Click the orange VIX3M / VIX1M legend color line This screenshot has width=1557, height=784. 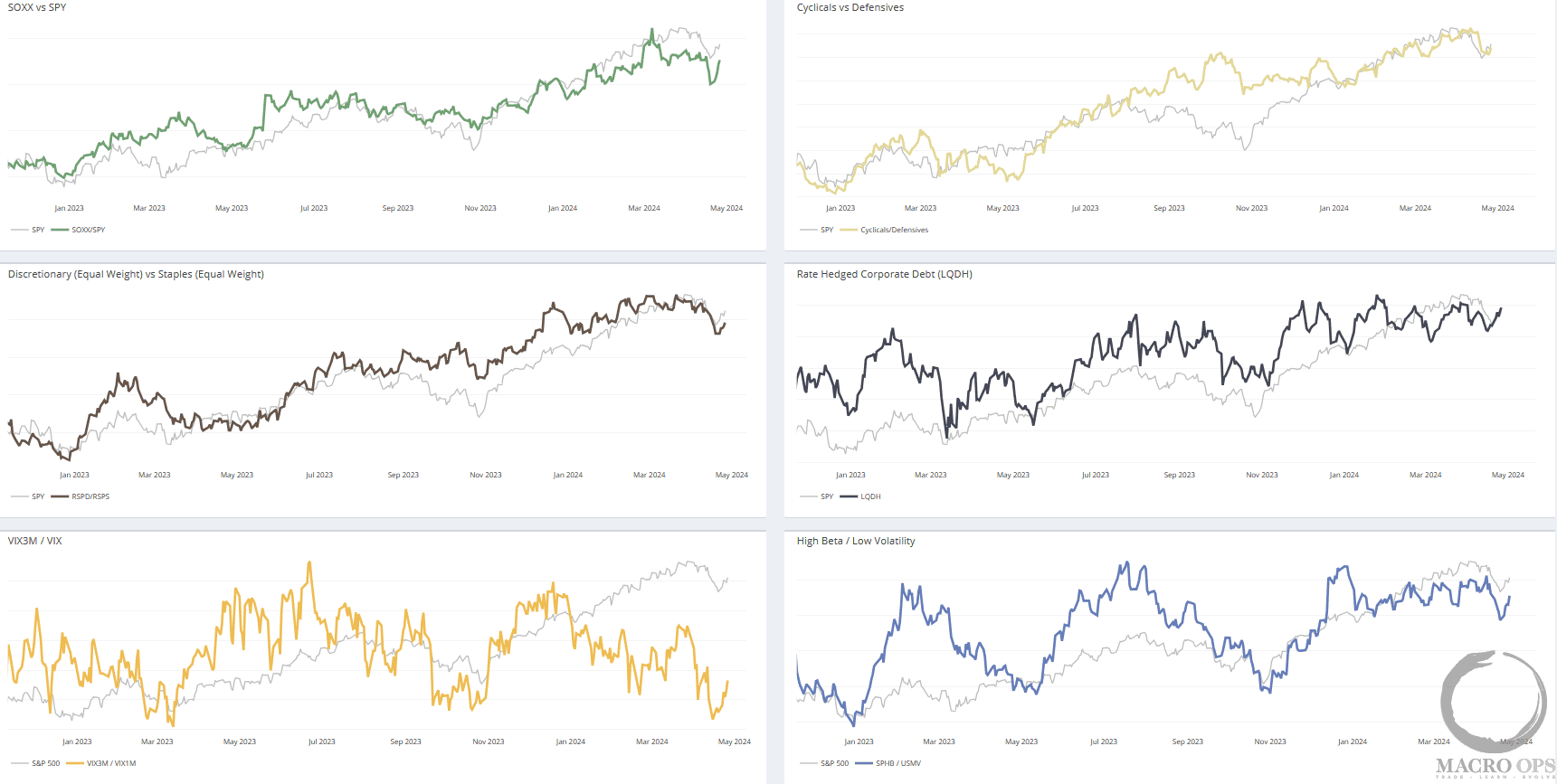pyautogui.click(x=75, y=763)
